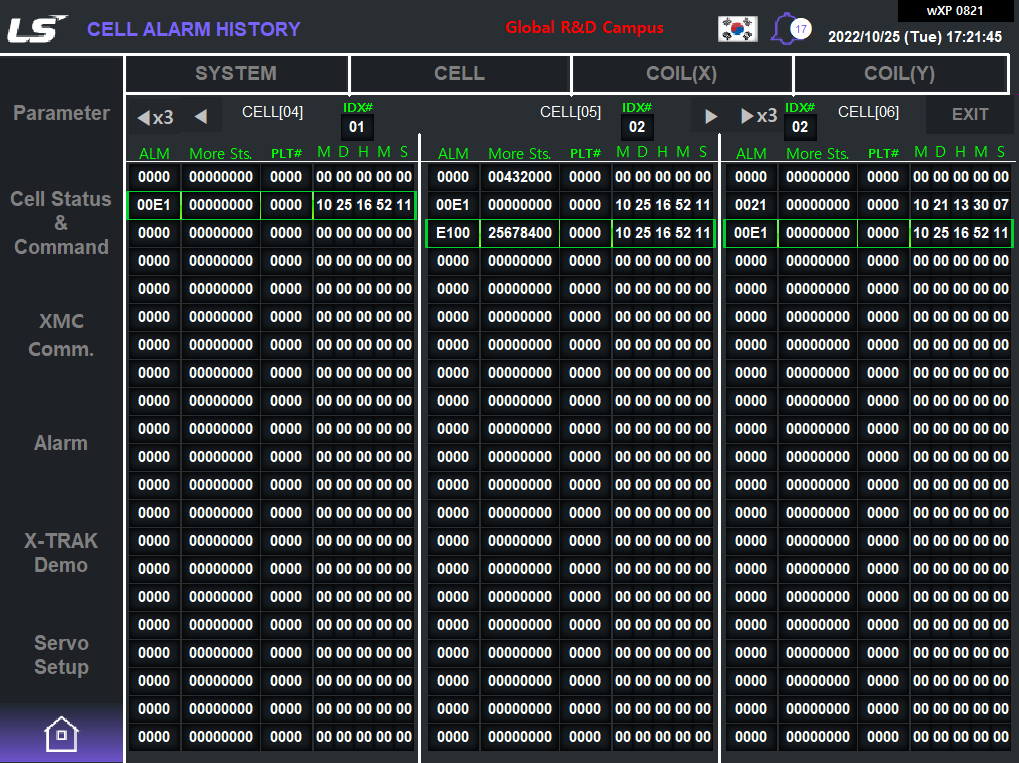The image size is (1019, 763).
Task: Jump back three cells with left x3 arrow
Action: tap(155, 117)
